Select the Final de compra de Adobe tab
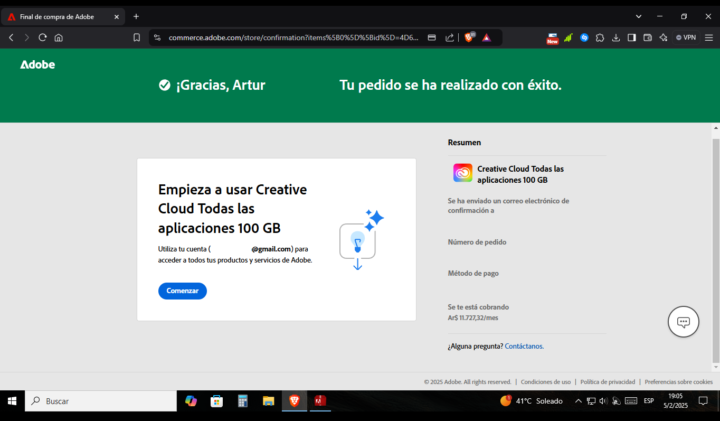720x421 pixels. [62, 17]
